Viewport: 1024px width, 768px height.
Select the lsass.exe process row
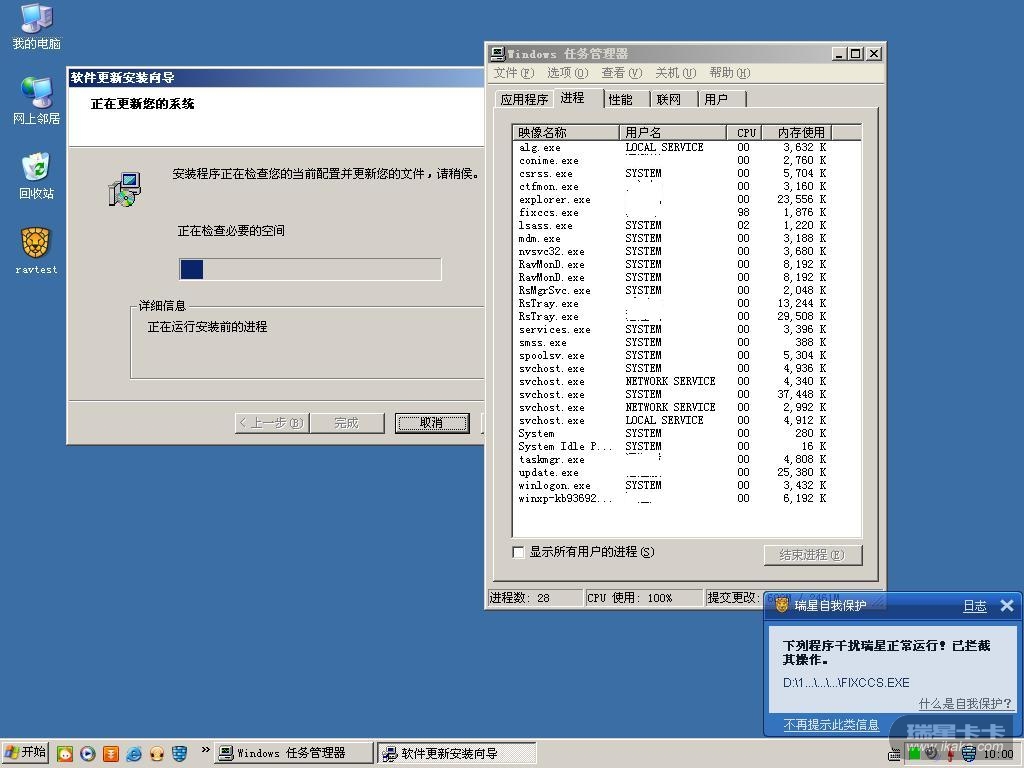pyautogui.click(x=673, y=225)
